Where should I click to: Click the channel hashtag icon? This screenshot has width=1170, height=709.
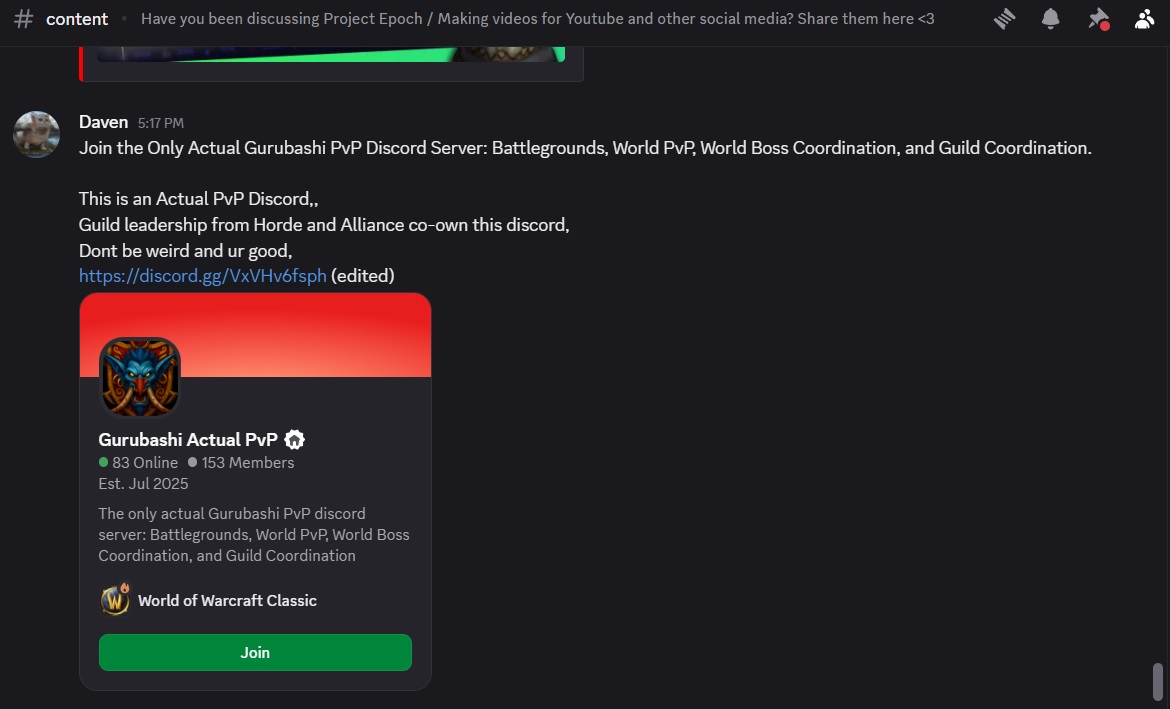[24, 19]
